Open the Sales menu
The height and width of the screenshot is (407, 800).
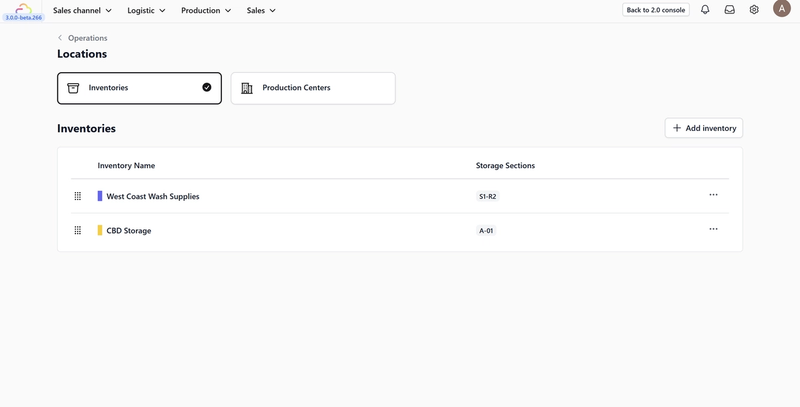pyautogui.click(x=261, y=10)
